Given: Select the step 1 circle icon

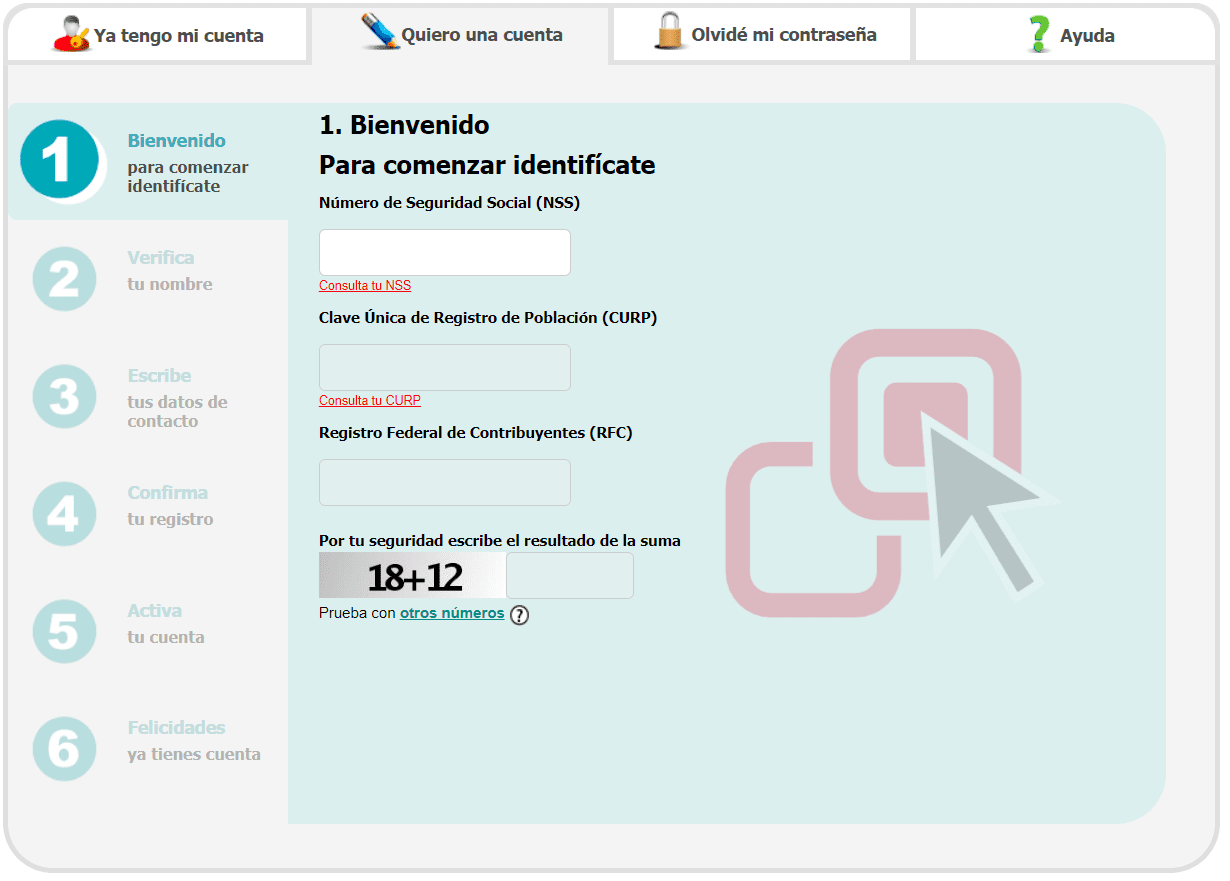Looking at the screenshot, I should point(60,161).
